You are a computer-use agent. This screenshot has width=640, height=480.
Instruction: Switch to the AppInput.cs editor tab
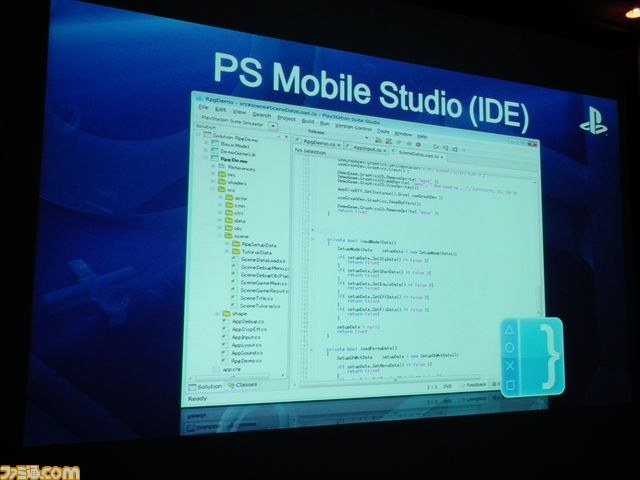click(369, 149)
